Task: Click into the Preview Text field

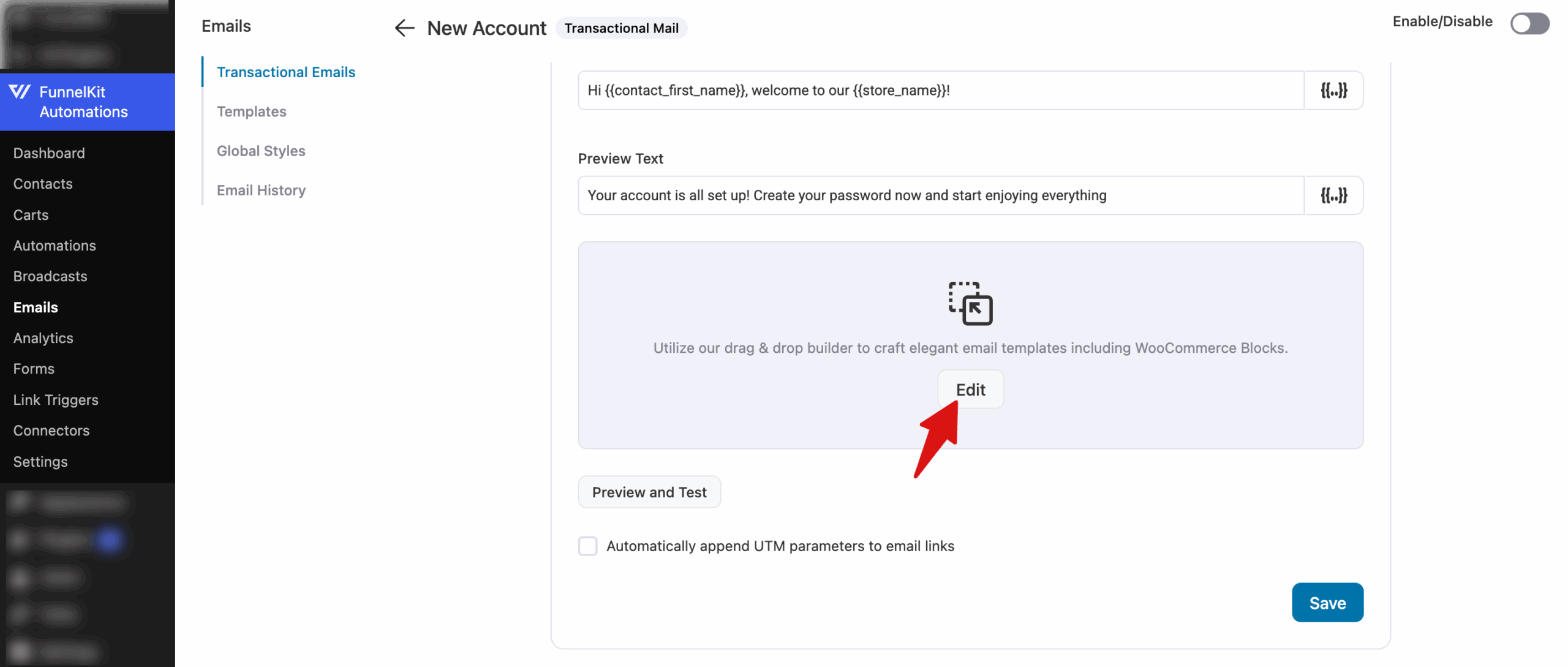Action: click(x=940, y=195)
